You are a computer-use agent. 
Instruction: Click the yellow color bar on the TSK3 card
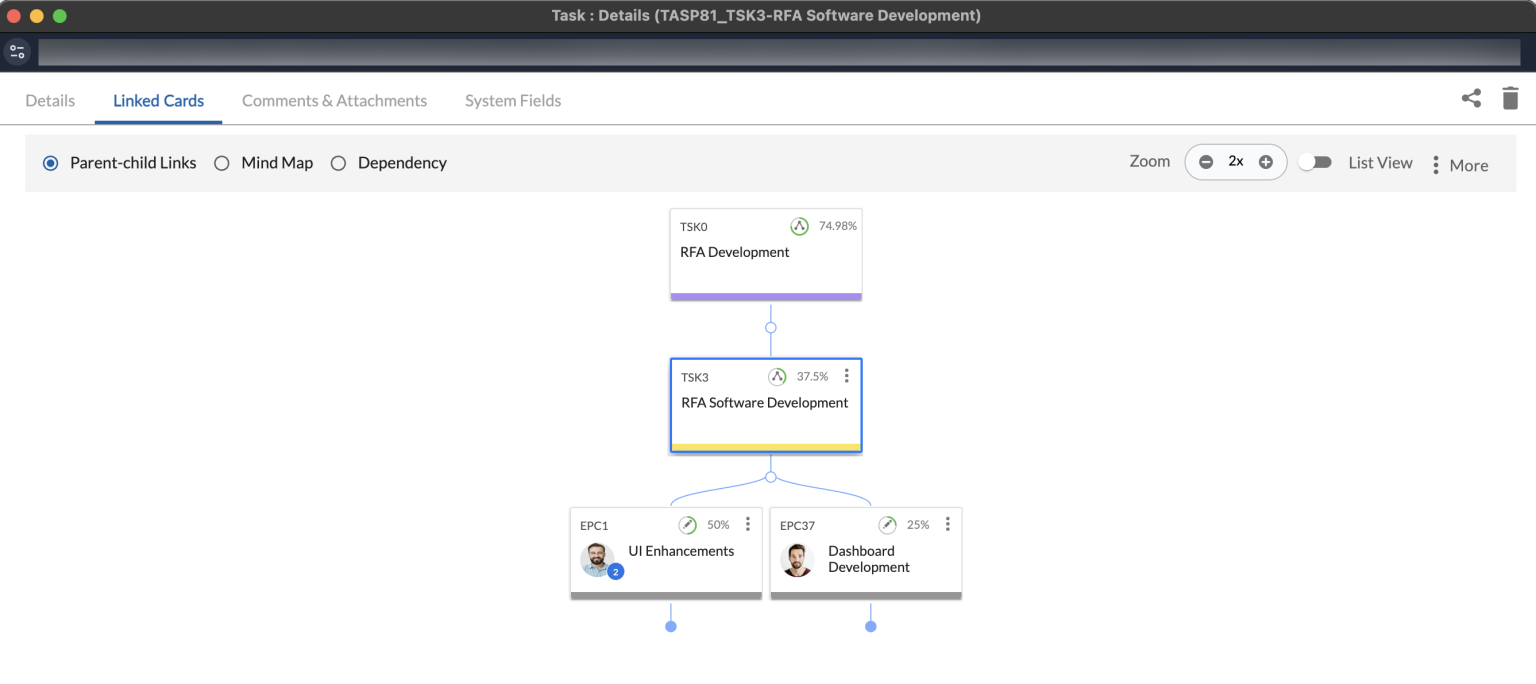[x=766, y=447]
